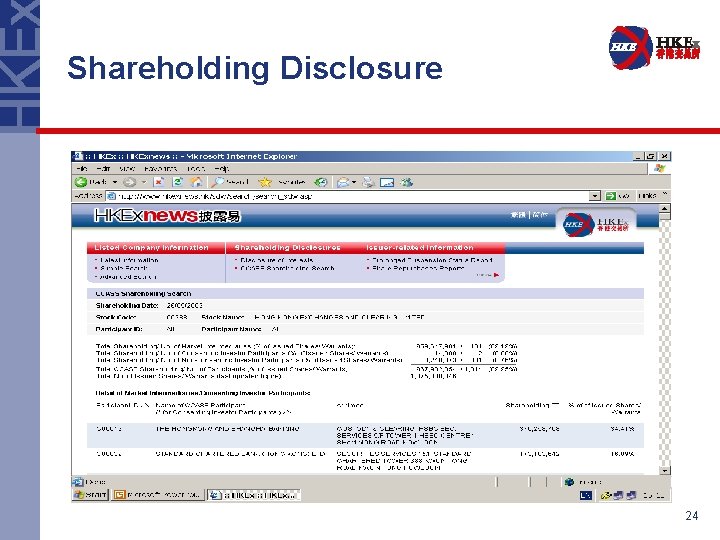Screen dimensions: 720x540
Task: Open the Advanced Search link
Action: [128, 276]
